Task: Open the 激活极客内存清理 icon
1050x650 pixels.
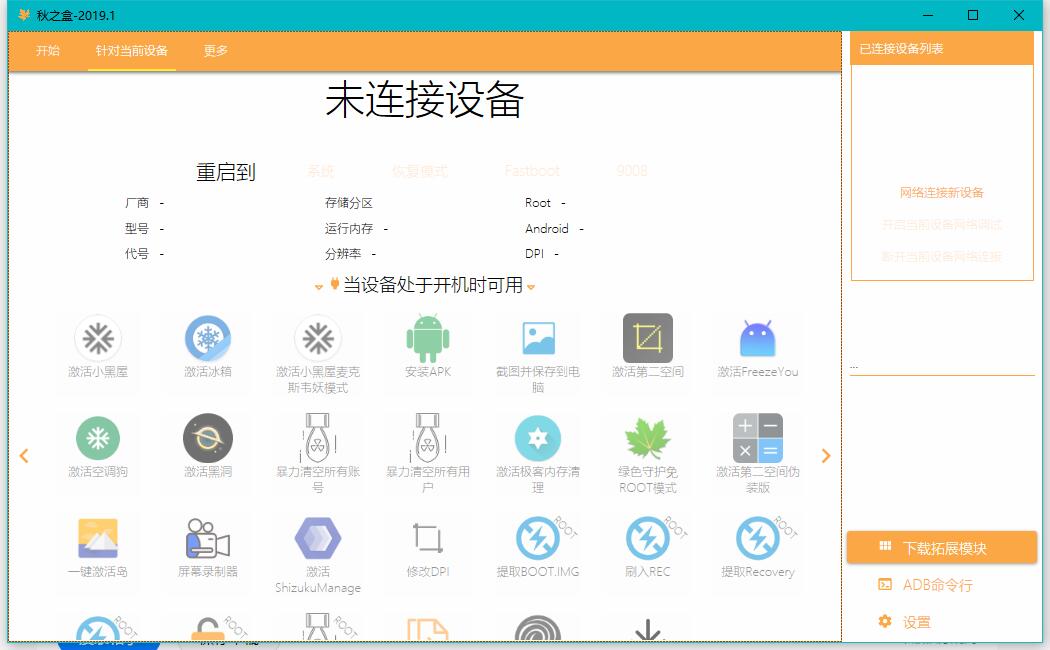Action: coord(538,438)
